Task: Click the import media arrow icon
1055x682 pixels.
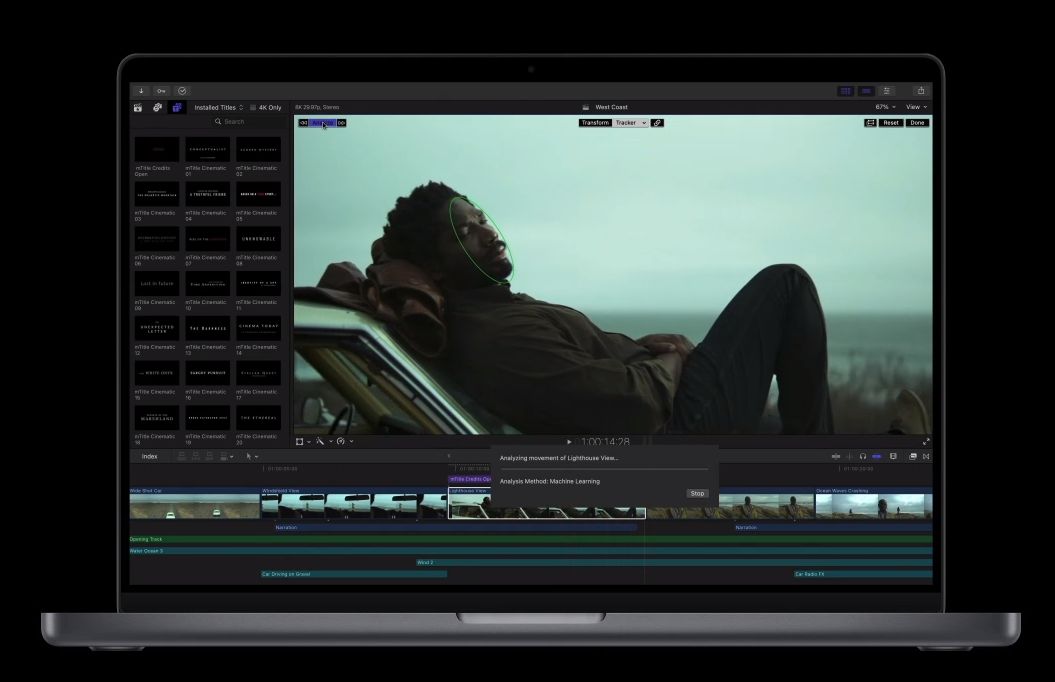Action: tap(141, 91)
